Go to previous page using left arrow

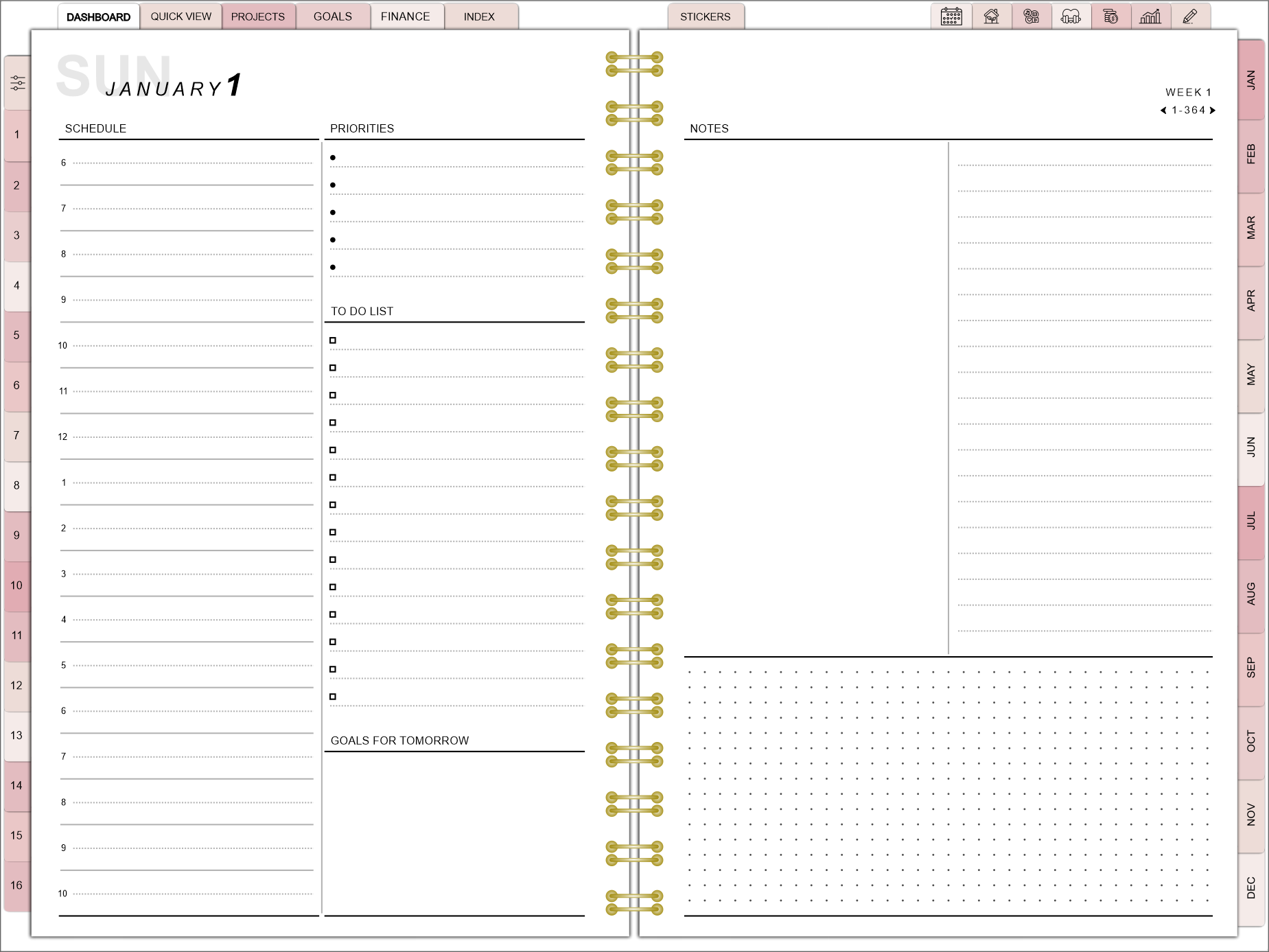tap(1163, 111)
